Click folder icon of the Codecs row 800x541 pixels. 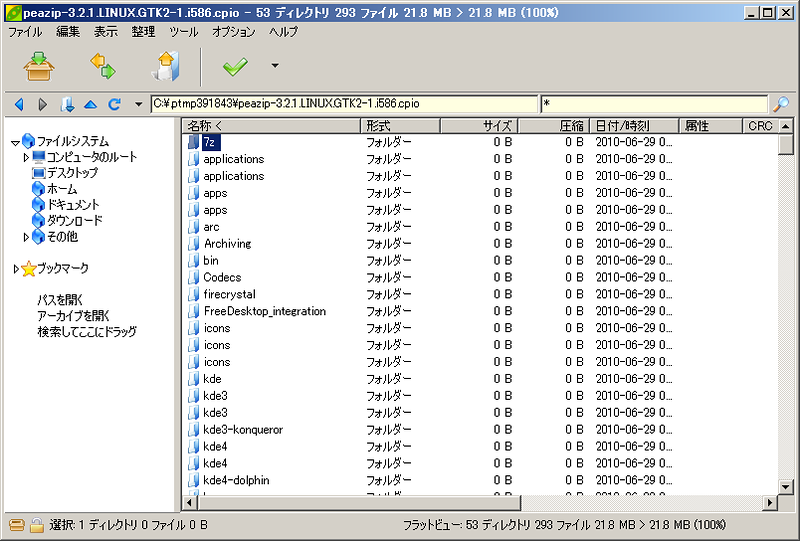(x=193, y=278)
